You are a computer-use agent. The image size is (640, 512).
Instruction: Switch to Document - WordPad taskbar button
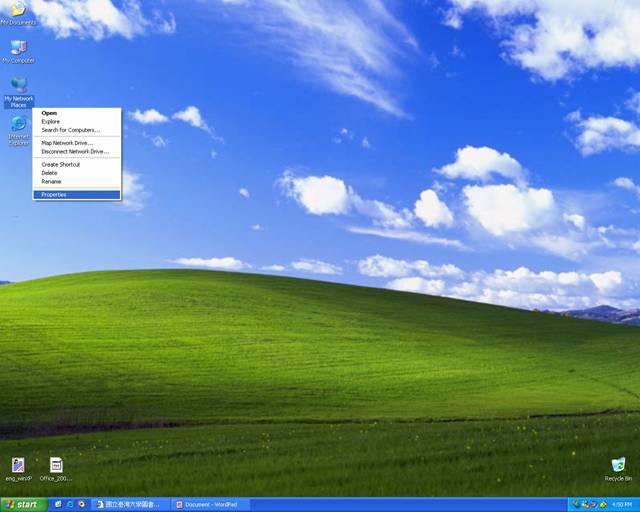click(x=210, y=505)
